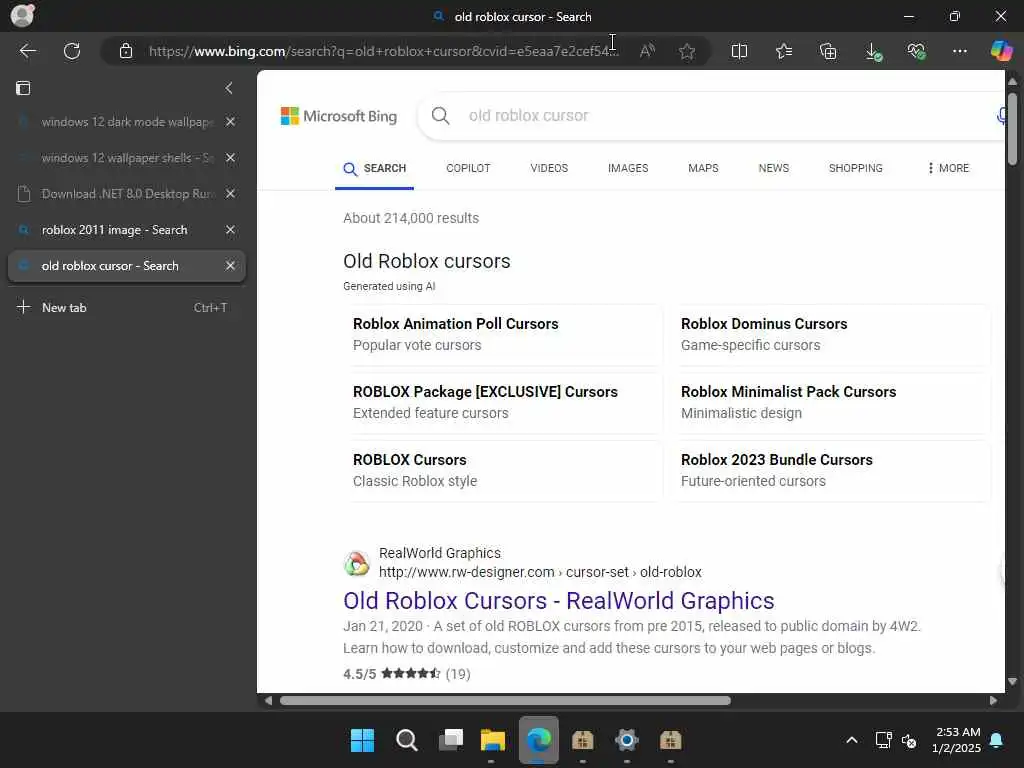Click the RealWorld Graphics site favicon
1024x768 pixels.
point(357,563)
